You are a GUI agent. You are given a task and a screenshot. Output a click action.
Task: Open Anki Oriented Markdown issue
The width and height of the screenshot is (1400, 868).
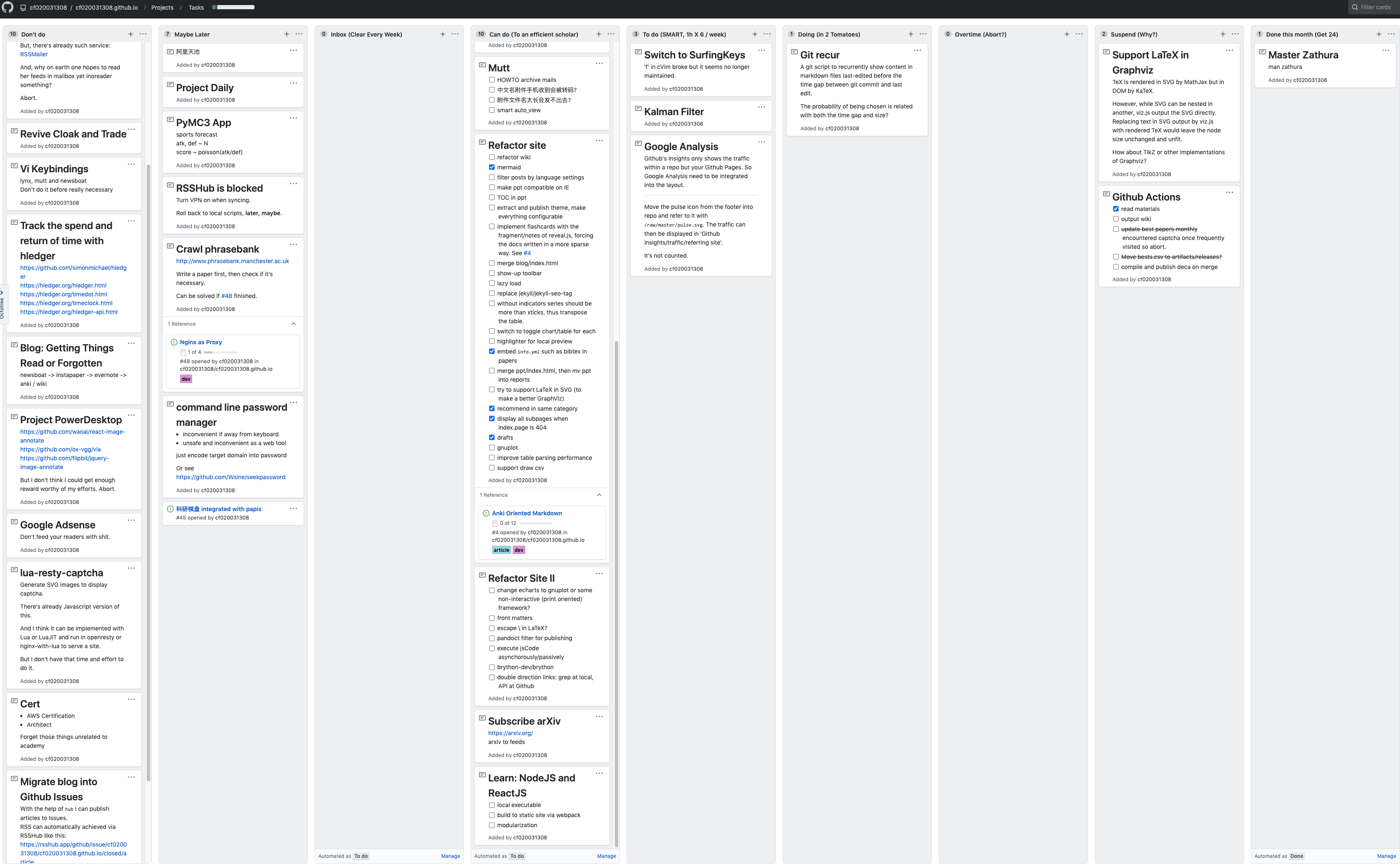tap(527, 514)
